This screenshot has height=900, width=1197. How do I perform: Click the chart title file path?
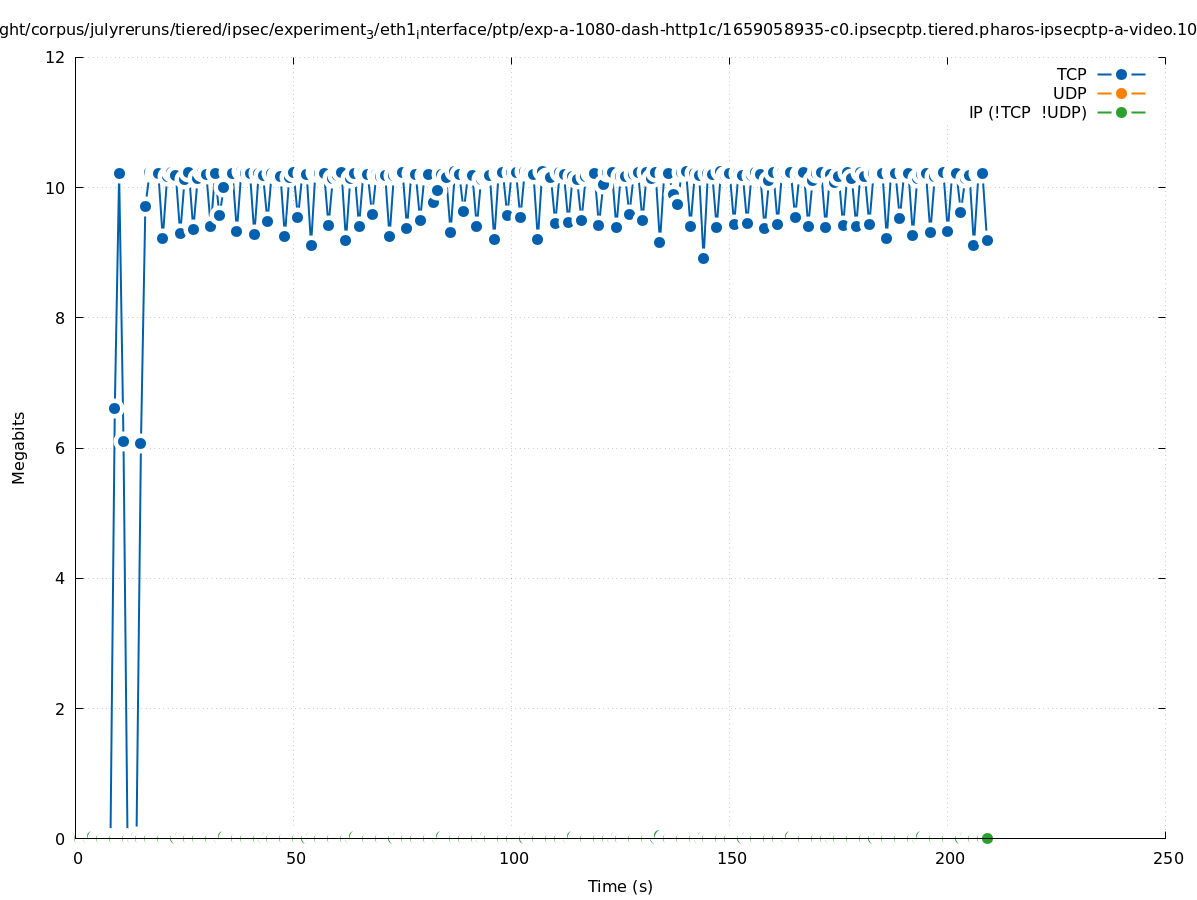598,30
